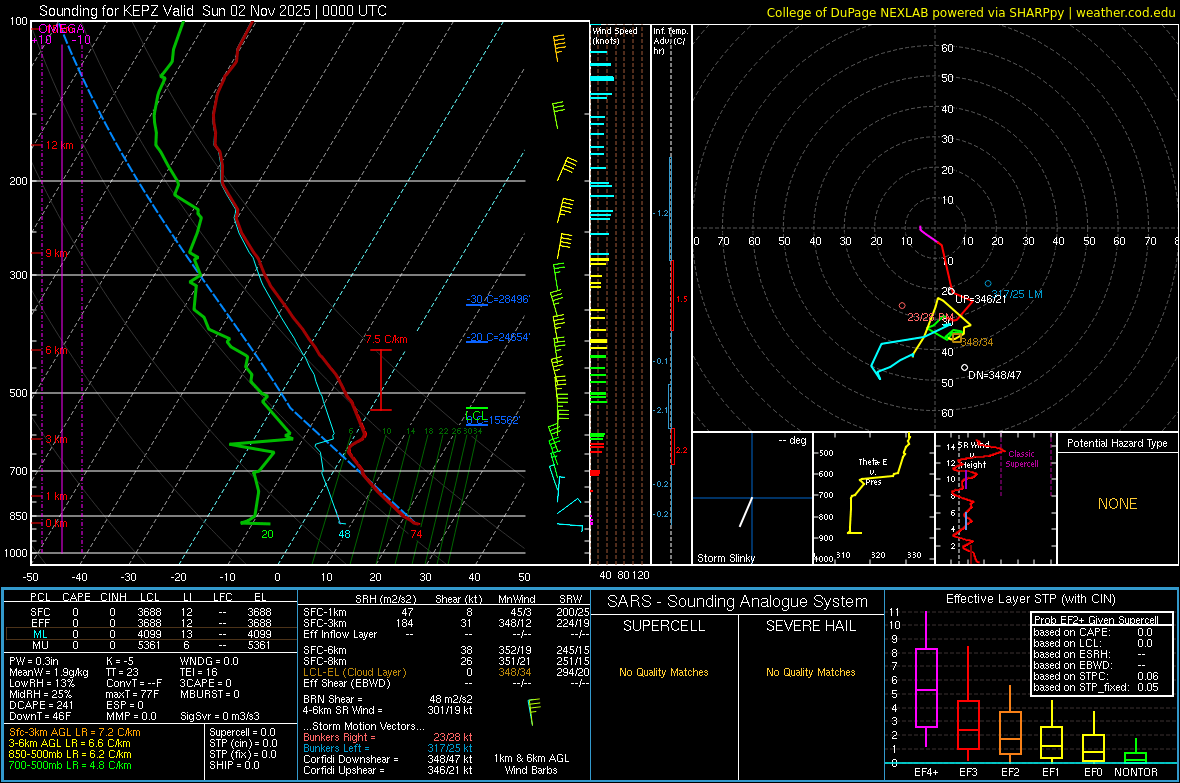Screen dimensions: 1180x783
Task: Click the orange '348/34' hodograph label
Action: tap(977, 343)
